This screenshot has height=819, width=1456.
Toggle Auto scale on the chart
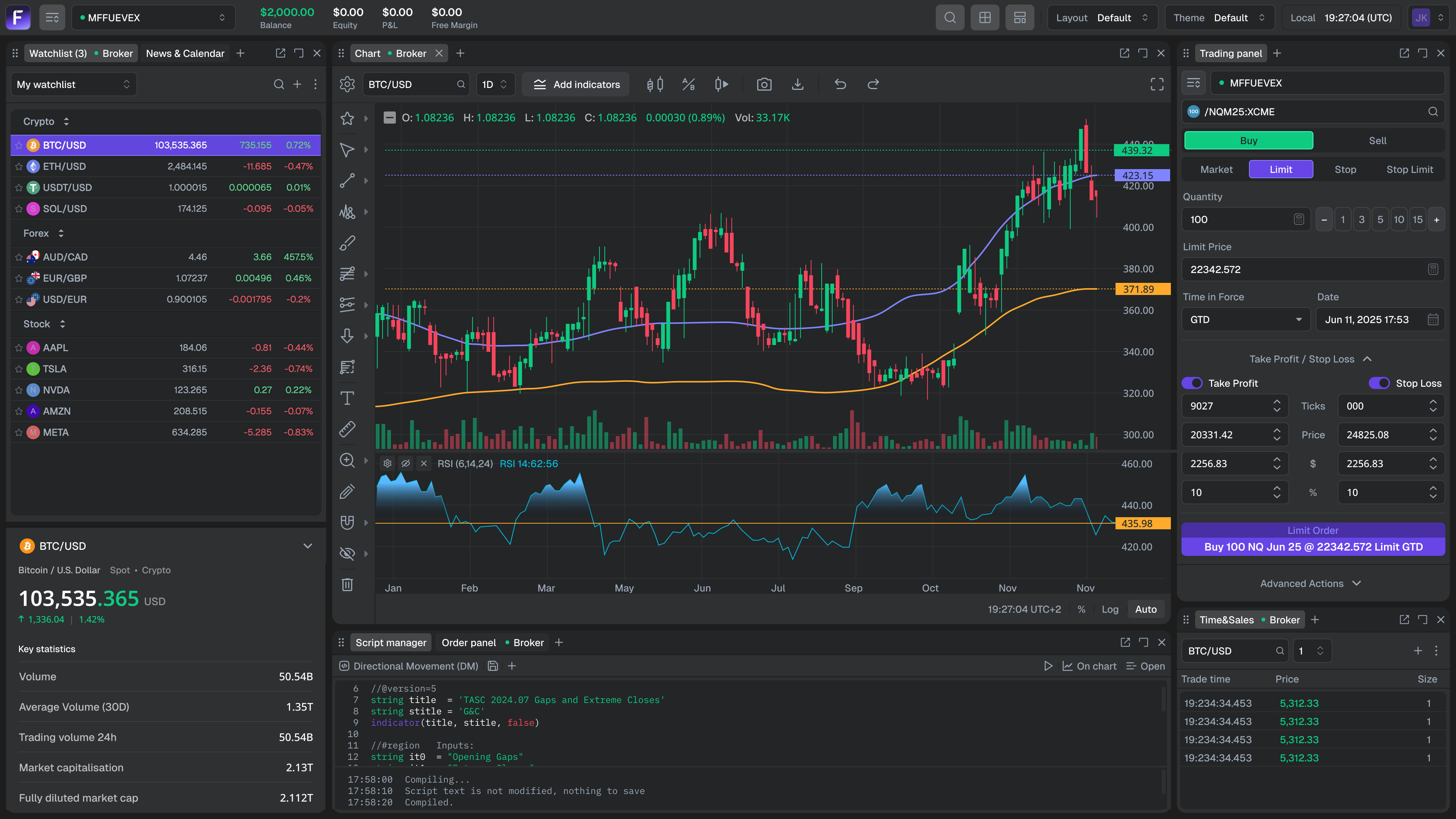(1146, 609)
